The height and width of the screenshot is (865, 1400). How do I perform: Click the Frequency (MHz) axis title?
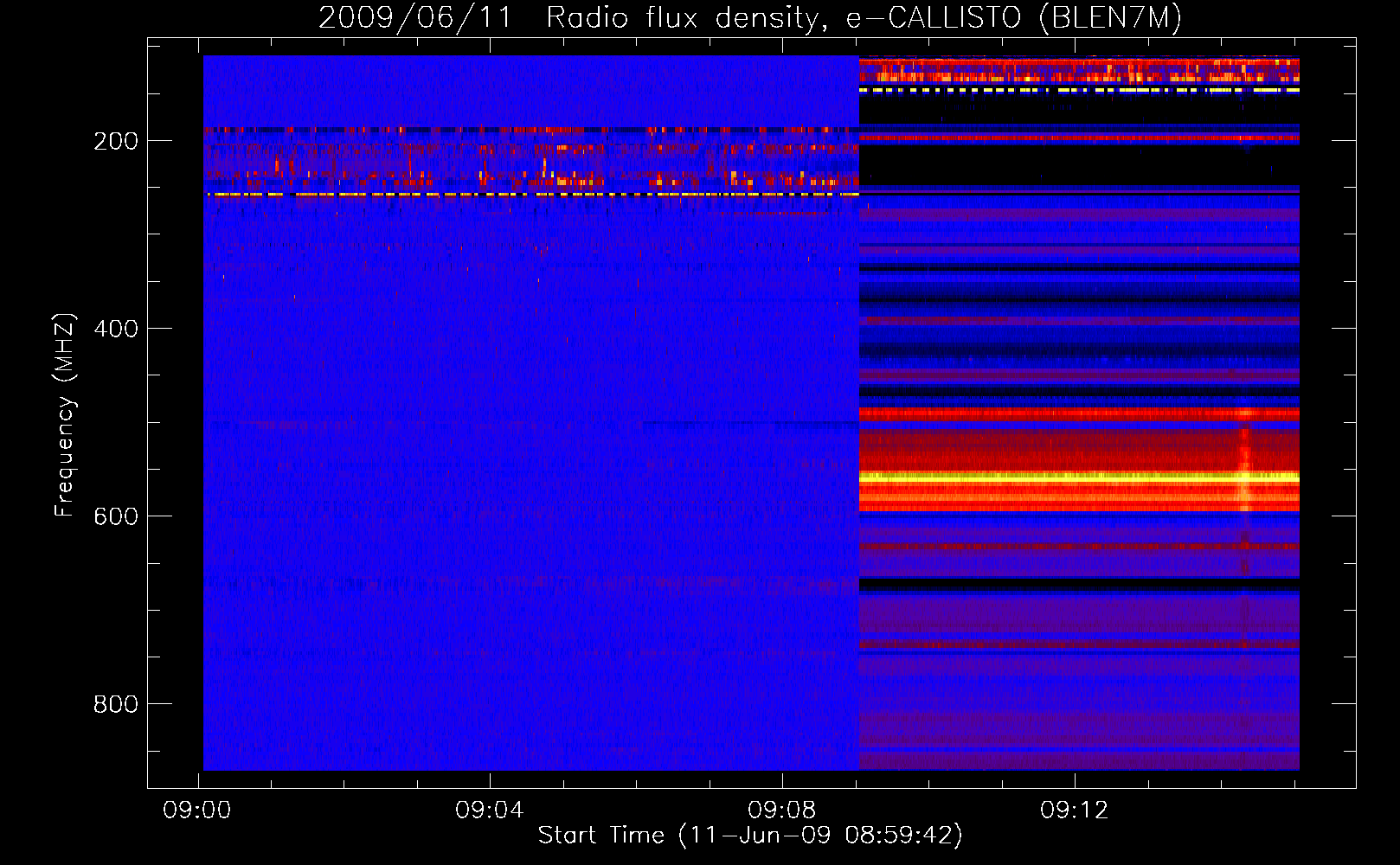pyautogui.click(x=65, y=414)
